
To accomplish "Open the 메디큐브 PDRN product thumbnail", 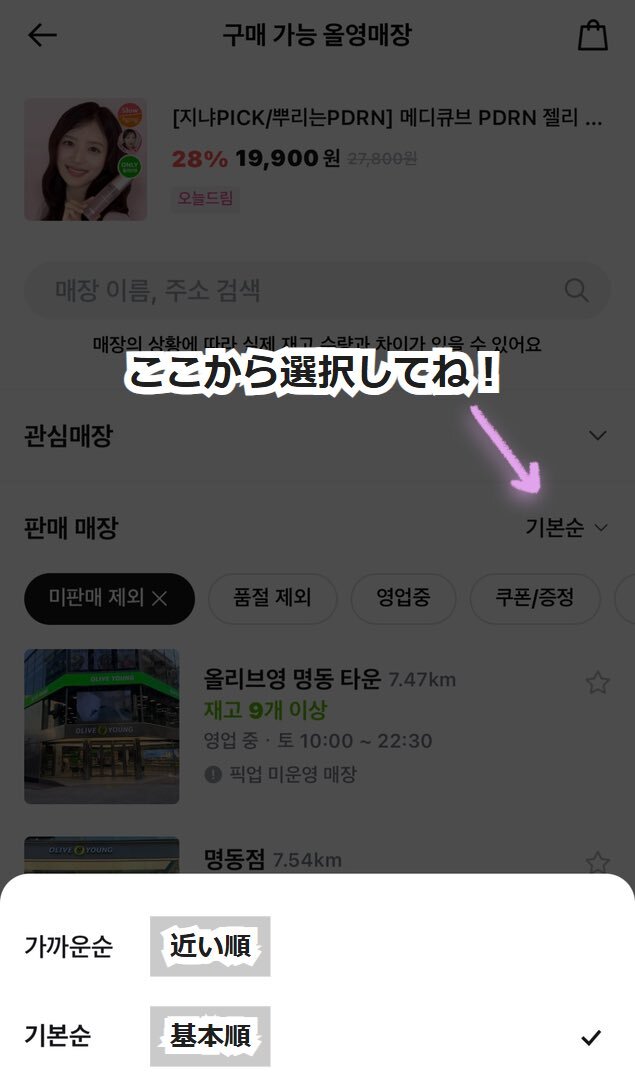I will 85,159.
